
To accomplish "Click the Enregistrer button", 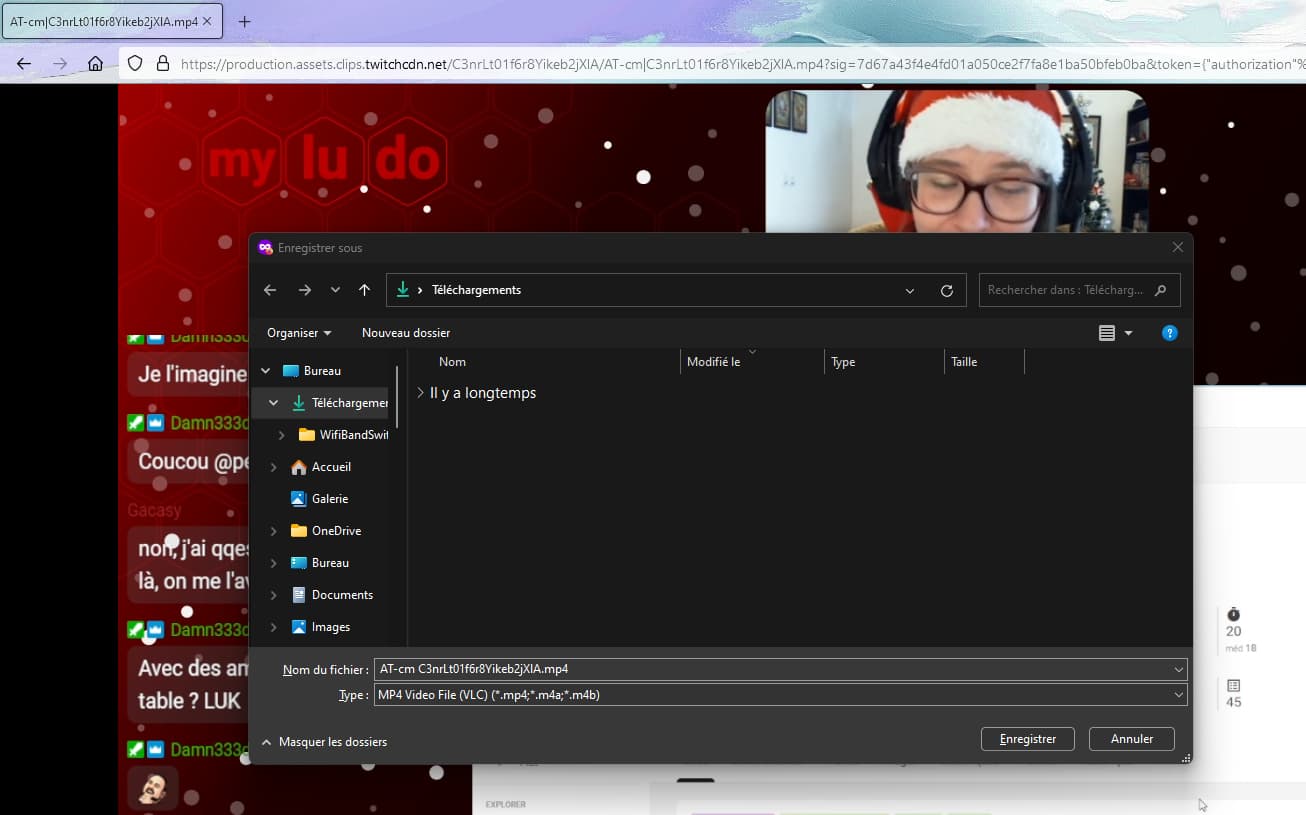I will (1027, 739).
